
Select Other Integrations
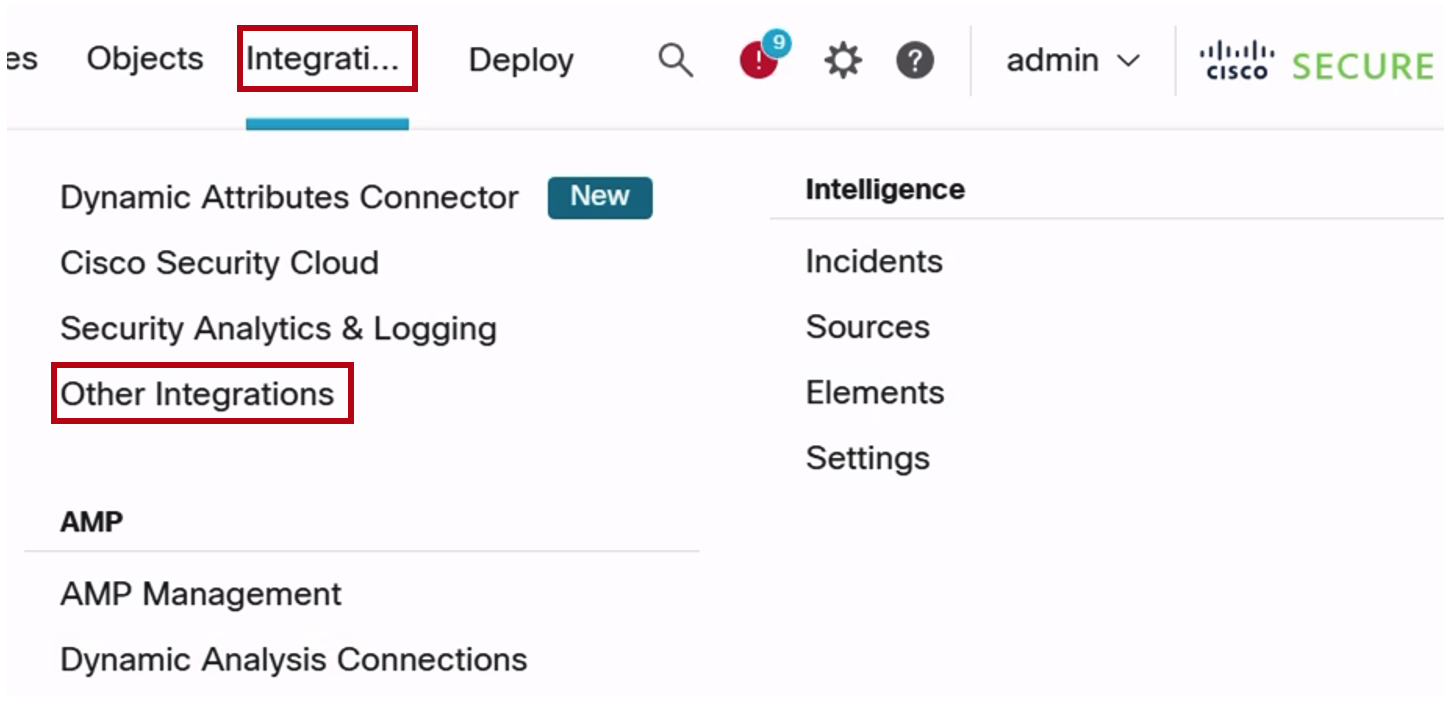197,394
